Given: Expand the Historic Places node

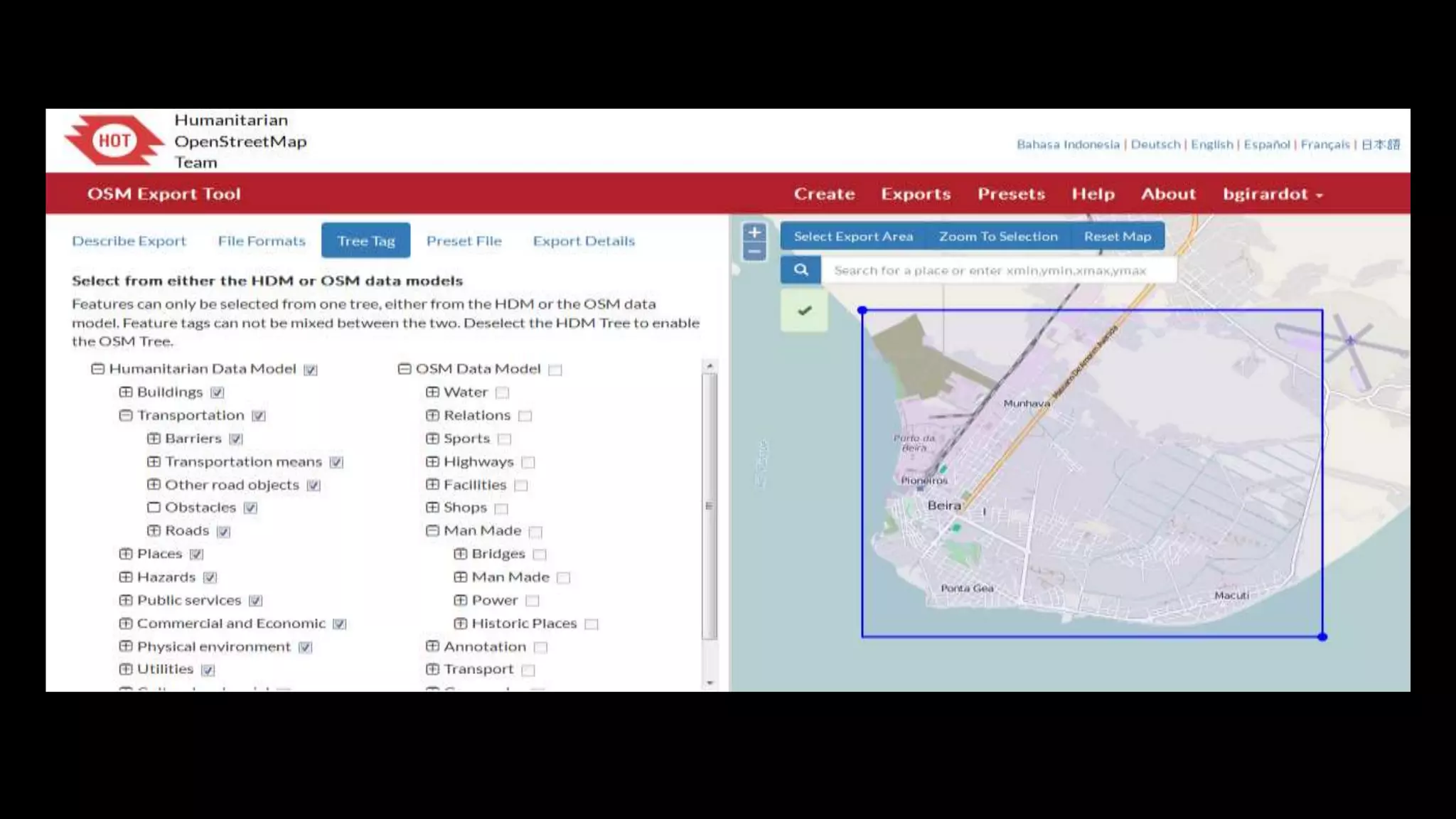Looking at the screenshot, I should tap(461, 623).
